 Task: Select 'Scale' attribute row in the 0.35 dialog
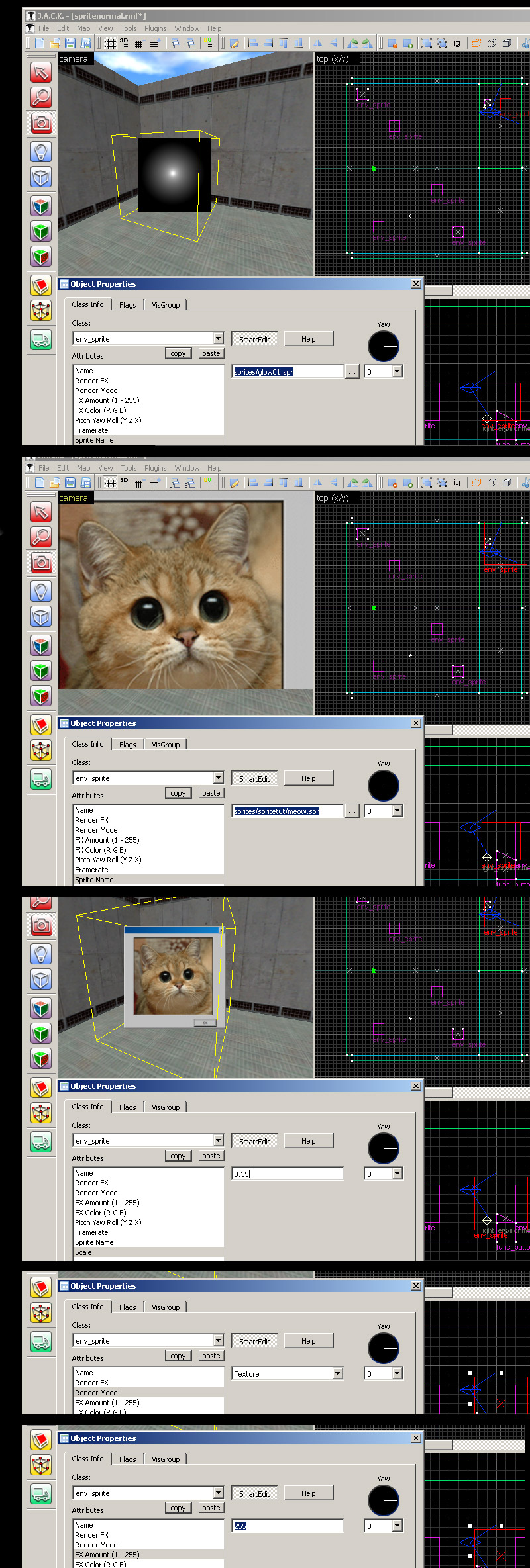pos(148,1252)
